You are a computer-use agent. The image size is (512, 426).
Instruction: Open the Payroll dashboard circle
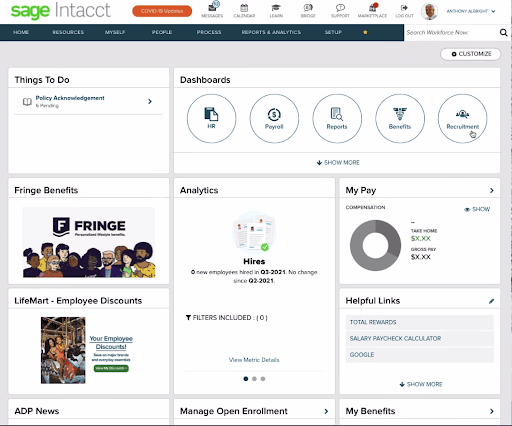pyautogui.click(x=274, y=118)
